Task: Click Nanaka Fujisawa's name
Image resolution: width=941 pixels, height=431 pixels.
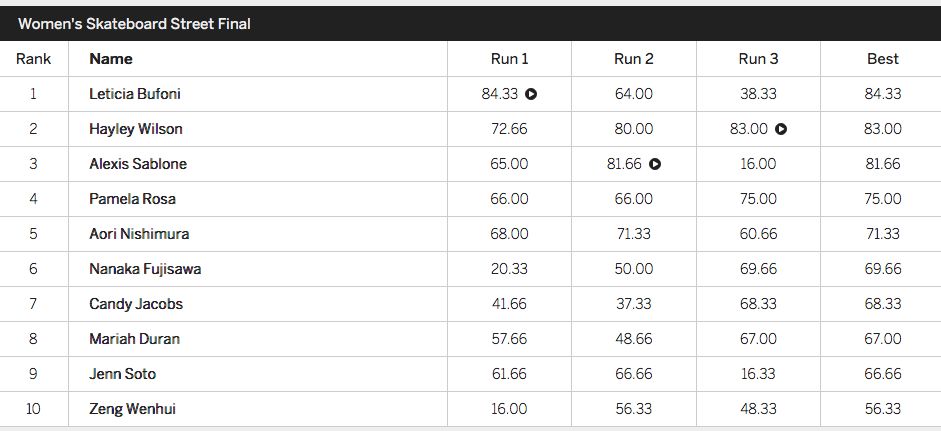Action: click(145, 269)
